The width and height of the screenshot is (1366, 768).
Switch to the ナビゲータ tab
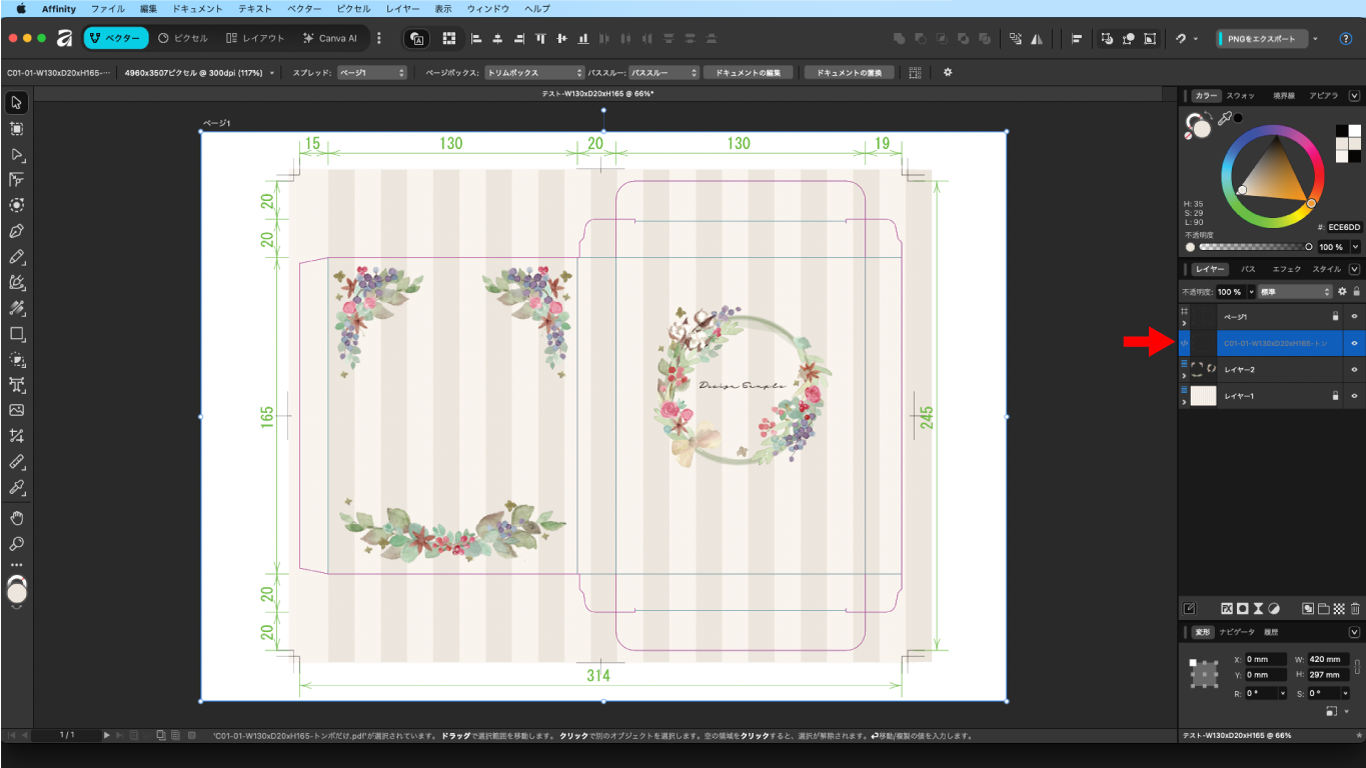1236,632
